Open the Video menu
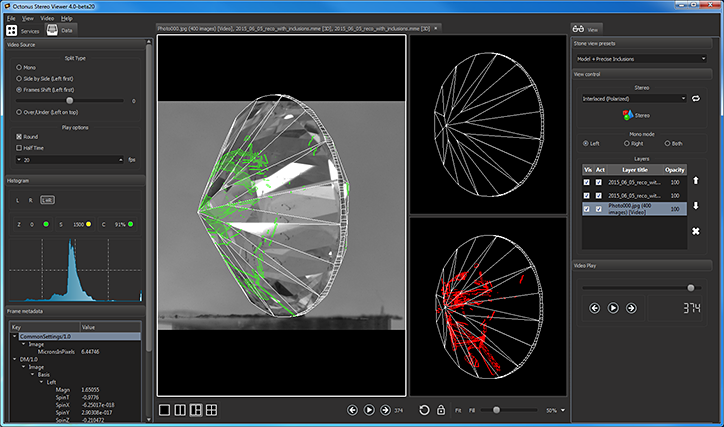This screenshot has width=724, height=427. click(47, 18)
